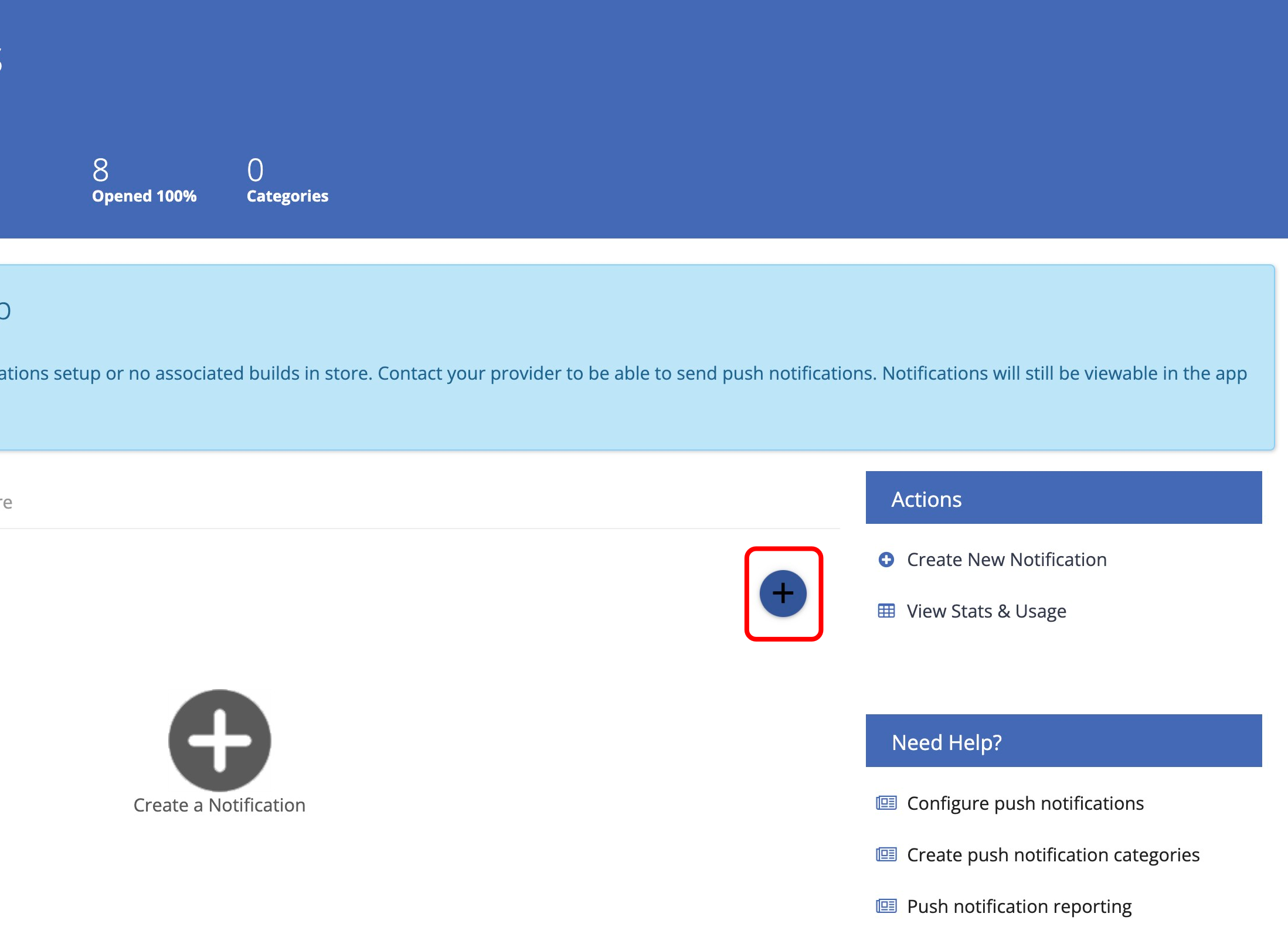The image size is (1288, 951).
Task: Open Create push notification categories help article
Action: point(1053,855)
